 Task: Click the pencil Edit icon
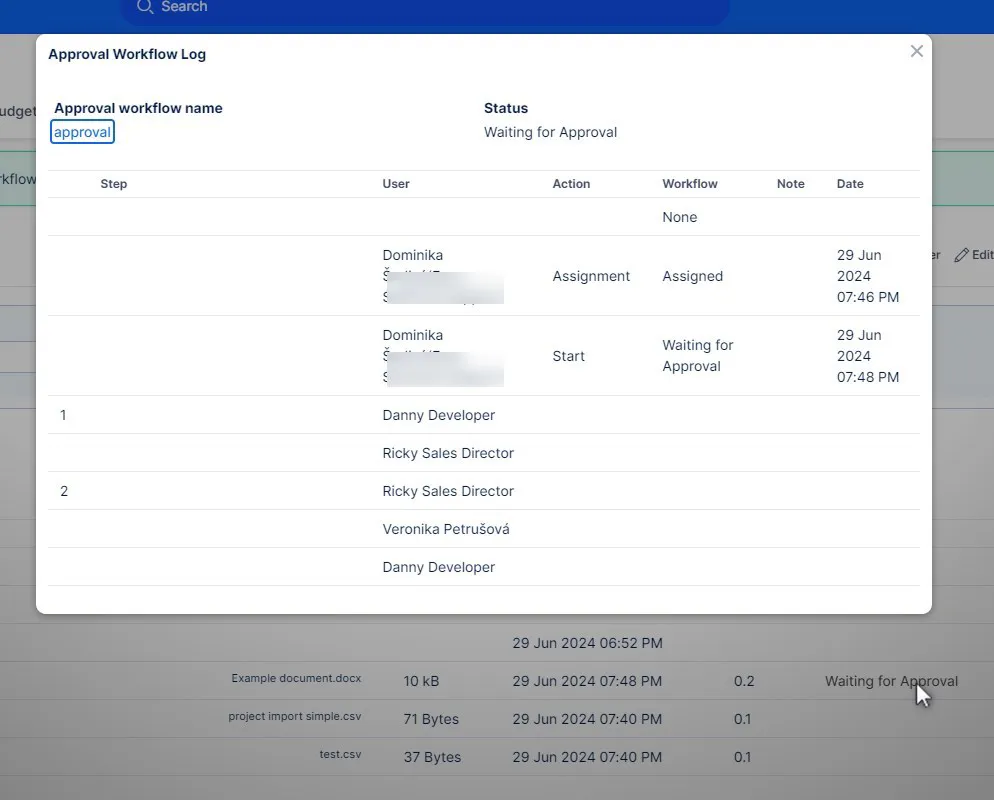point(962,255)
